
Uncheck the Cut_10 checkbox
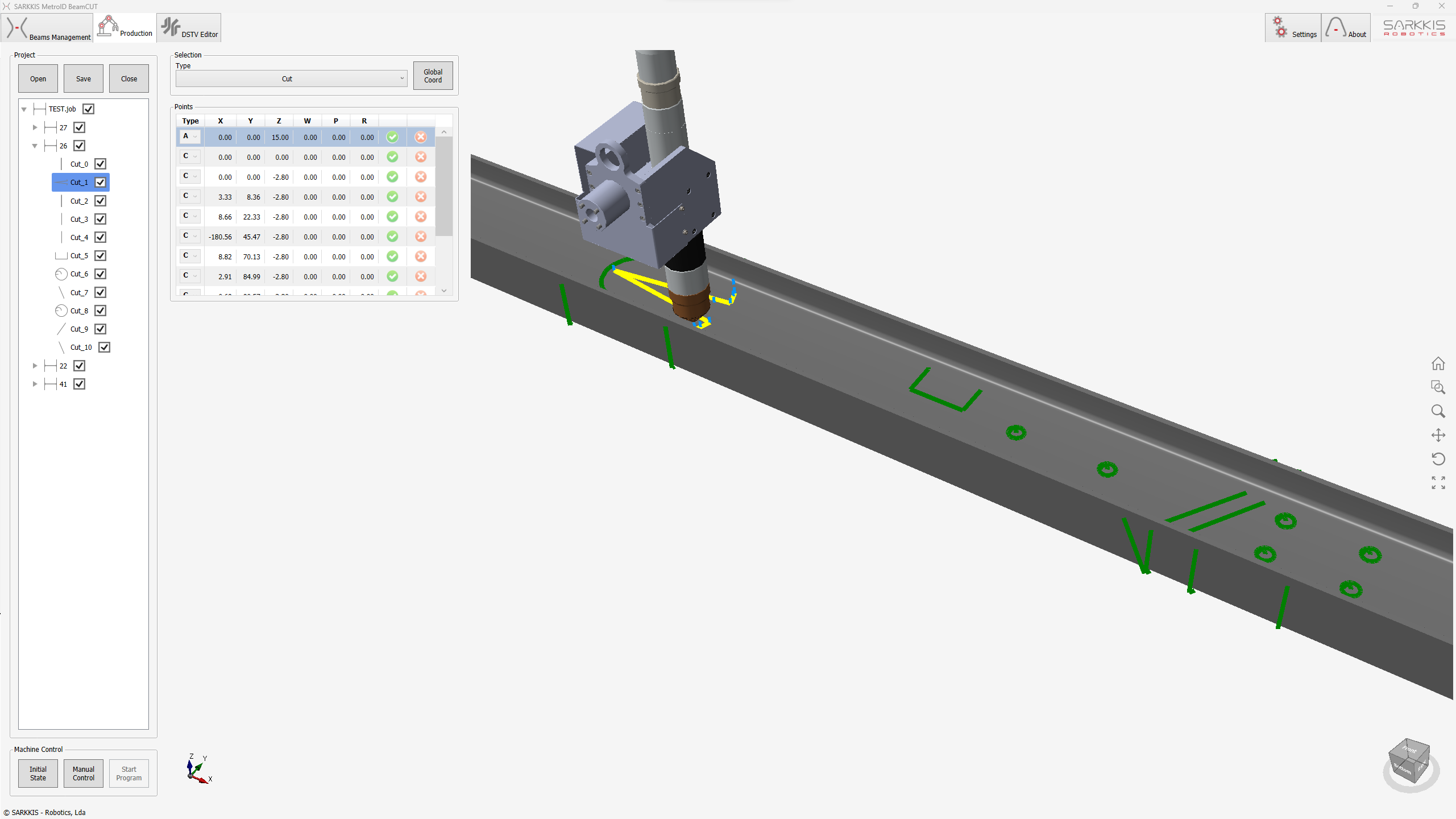pos(105,348)
